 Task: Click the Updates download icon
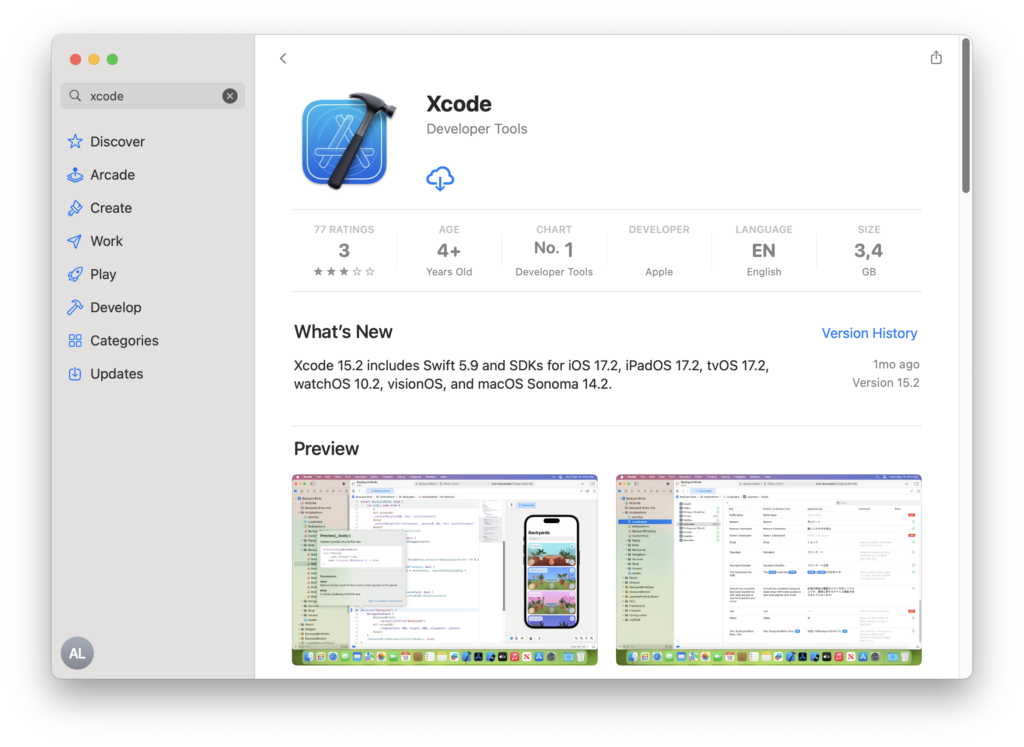click(x=75, y=374)
